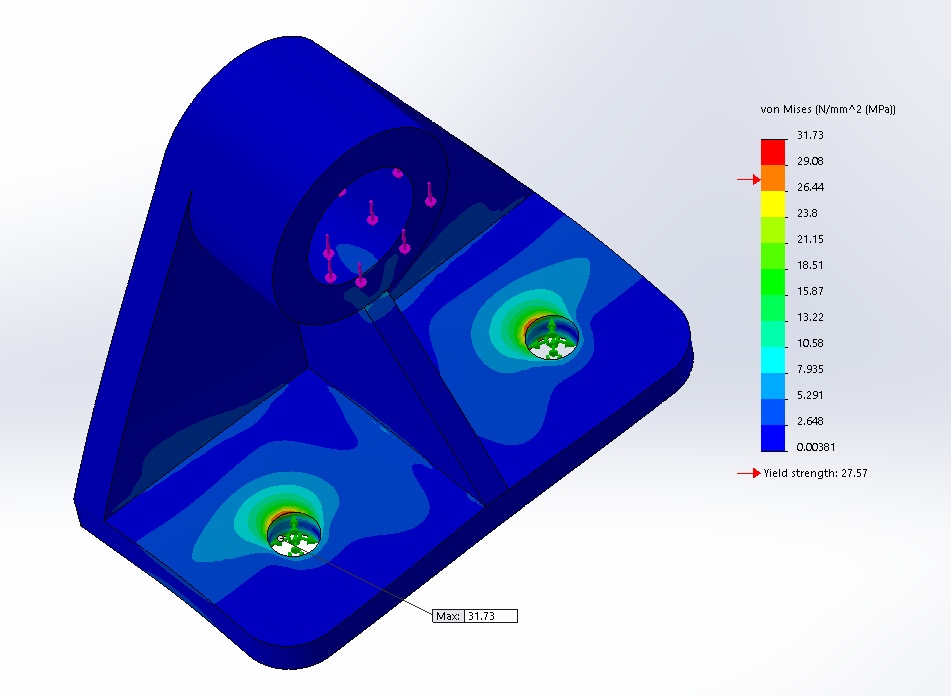
Task: Click the red arrow before Yield strength text
Action: [x=749, y=473]
